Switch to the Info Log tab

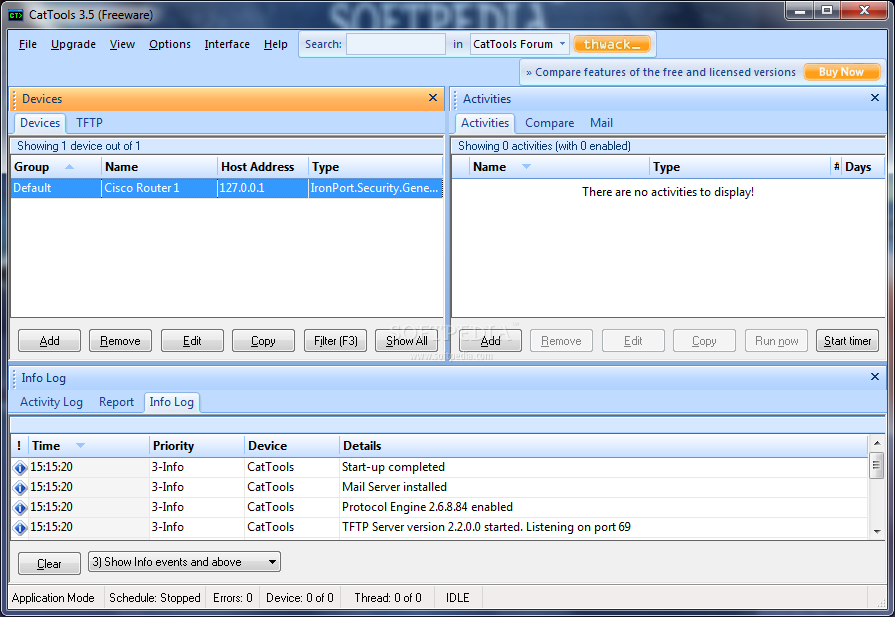pyautogui.click(x=171, y=402)
